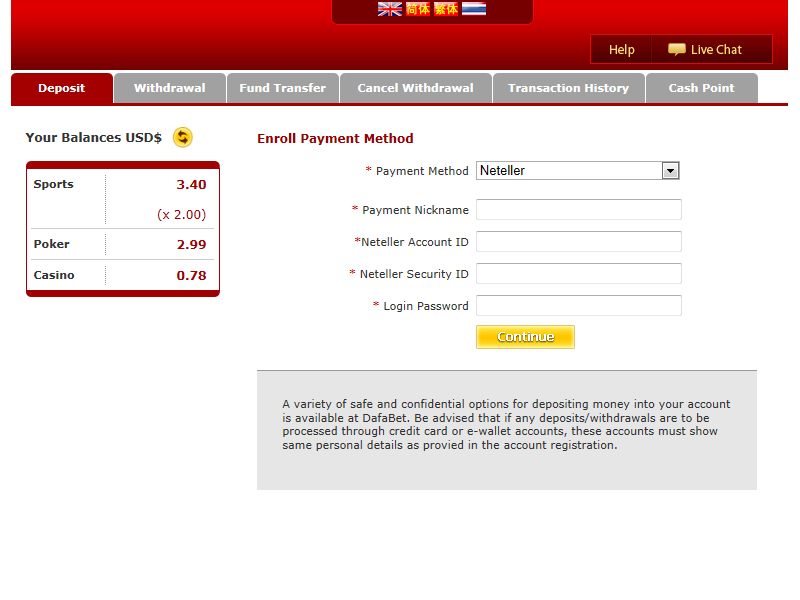The height and width of the screenshot is (600, 800).
Task: Click the yellow Continue button
Action: (526, 337)
